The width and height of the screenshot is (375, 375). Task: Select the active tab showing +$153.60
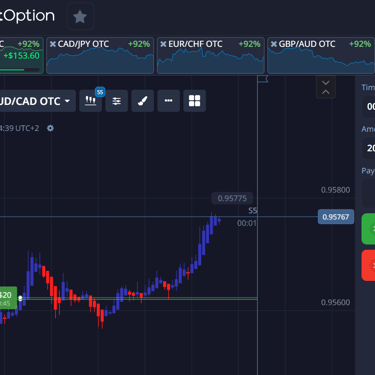point(22,55)
